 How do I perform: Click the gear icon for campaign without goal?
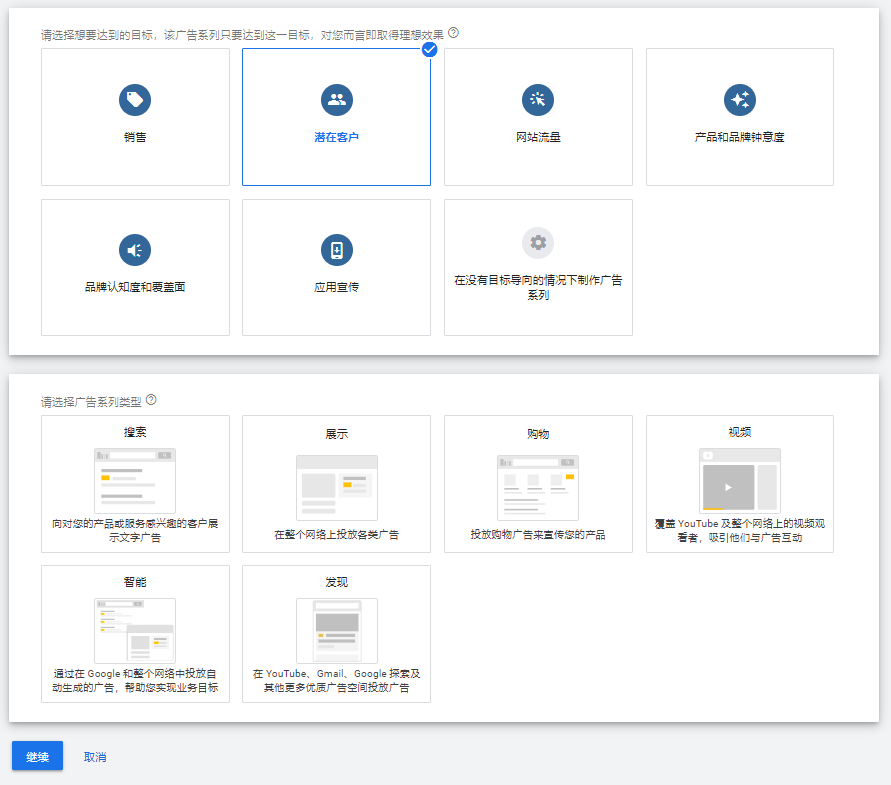(x=538, y=243)
